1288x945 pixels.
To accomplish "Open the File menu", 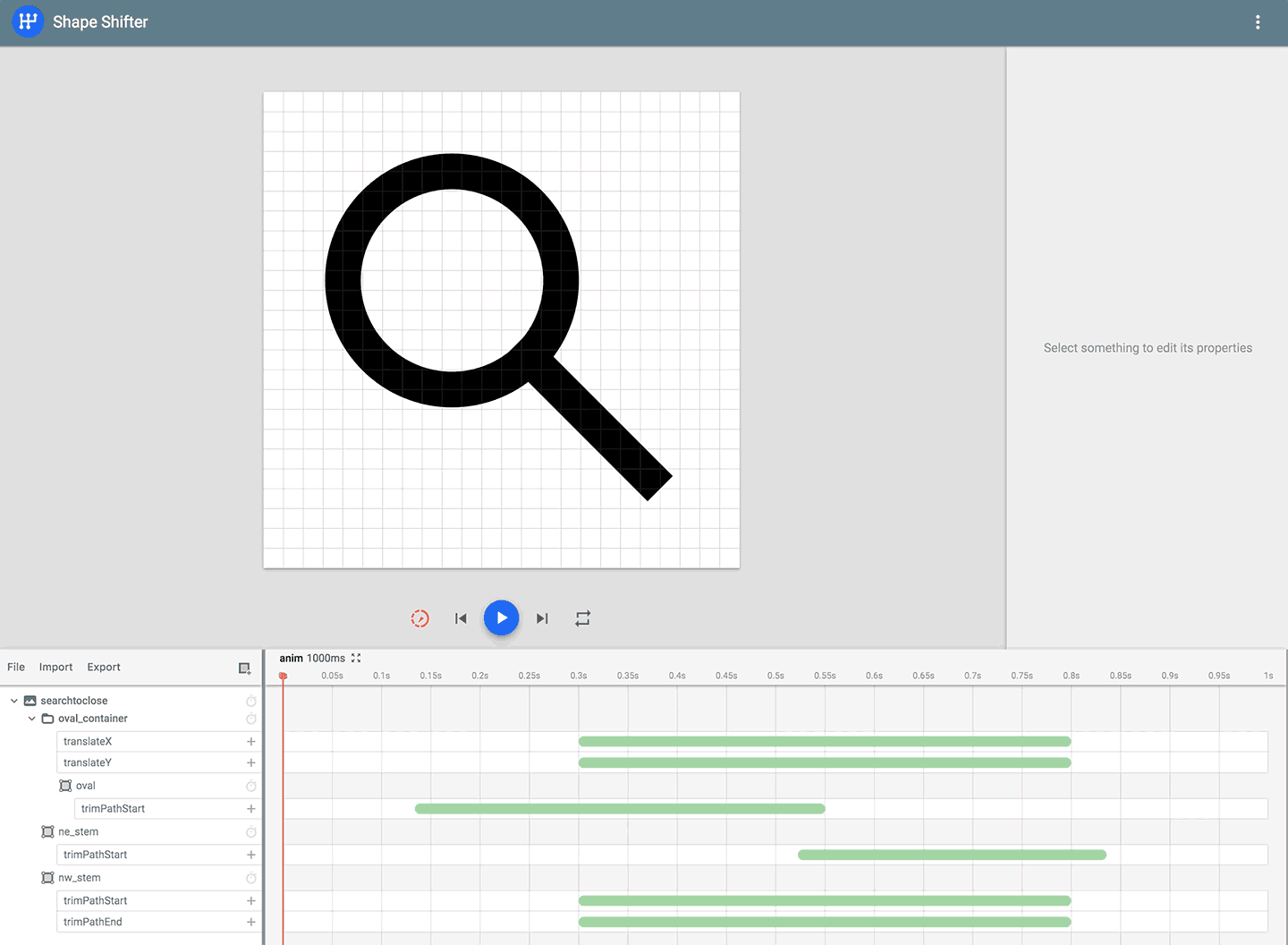I will [x=16, y=668].
